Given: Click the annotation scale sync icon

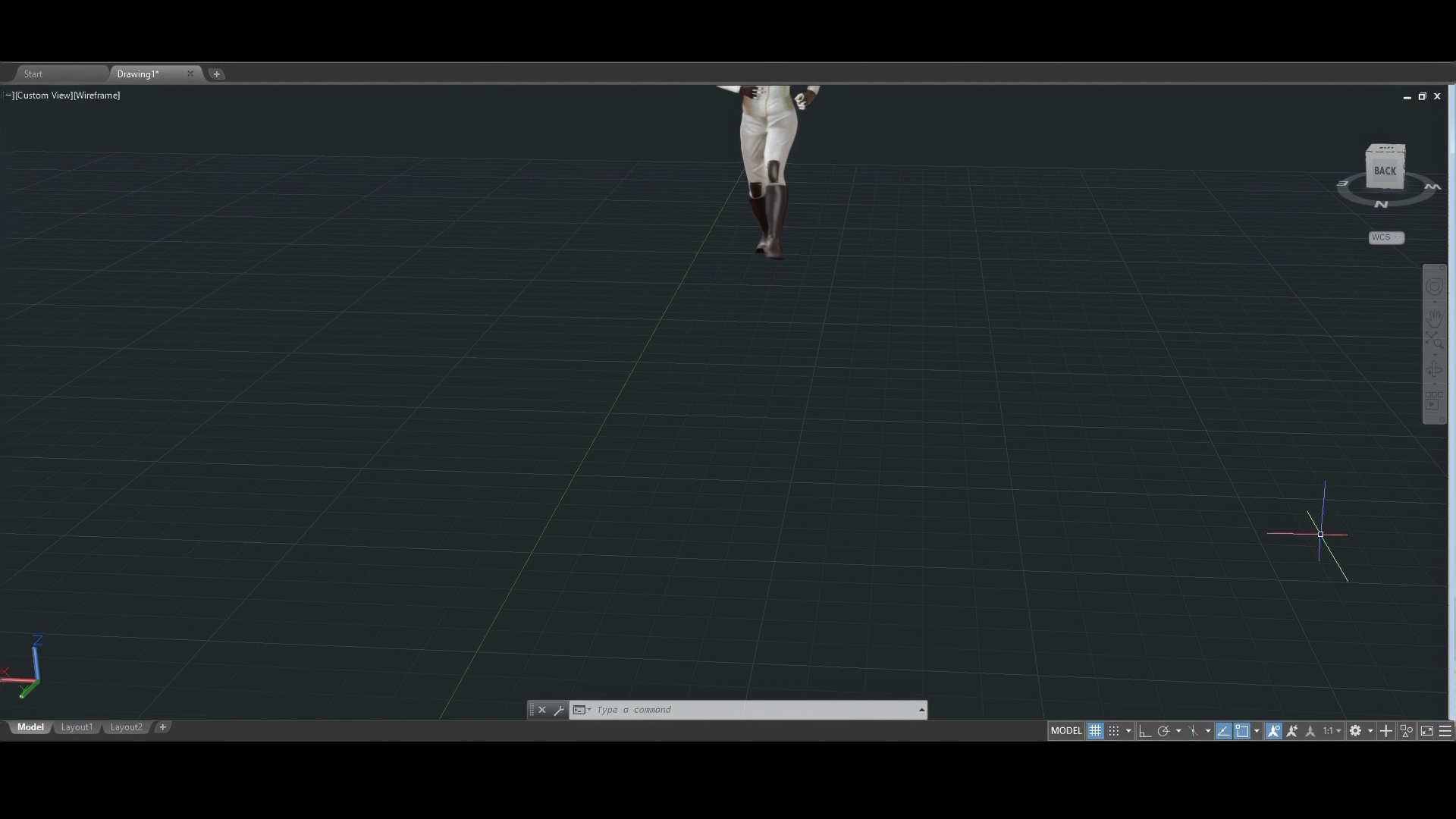Looking at the screenshot, I should click(1310, 731).
